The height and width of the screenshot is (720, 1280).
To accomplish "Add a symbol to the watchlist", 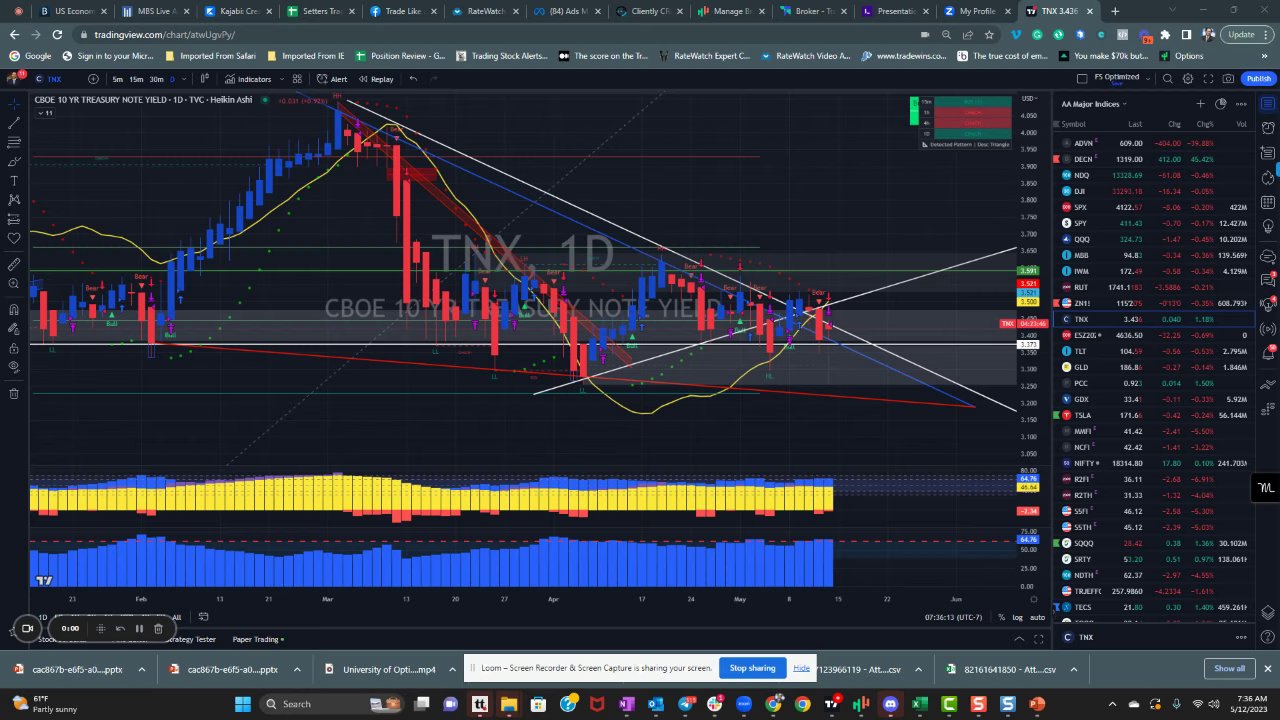I will [x=1201, y=104].
